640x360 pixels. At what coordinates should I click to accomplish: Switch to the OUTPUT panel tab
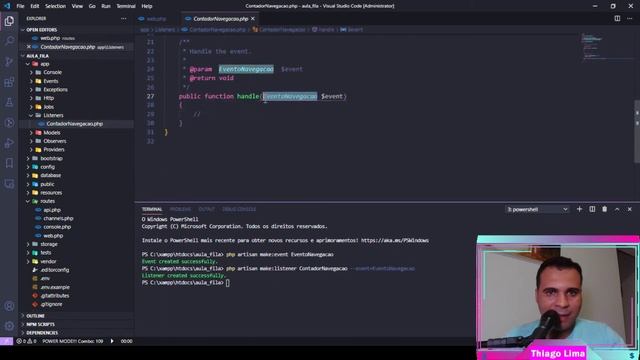pos(206,209)
